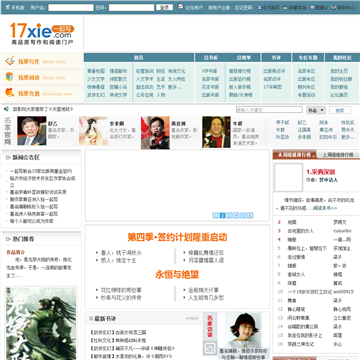Screen dimensions: 360x360
Task: Open the 17xie.com logo
Action: (42, 34)
